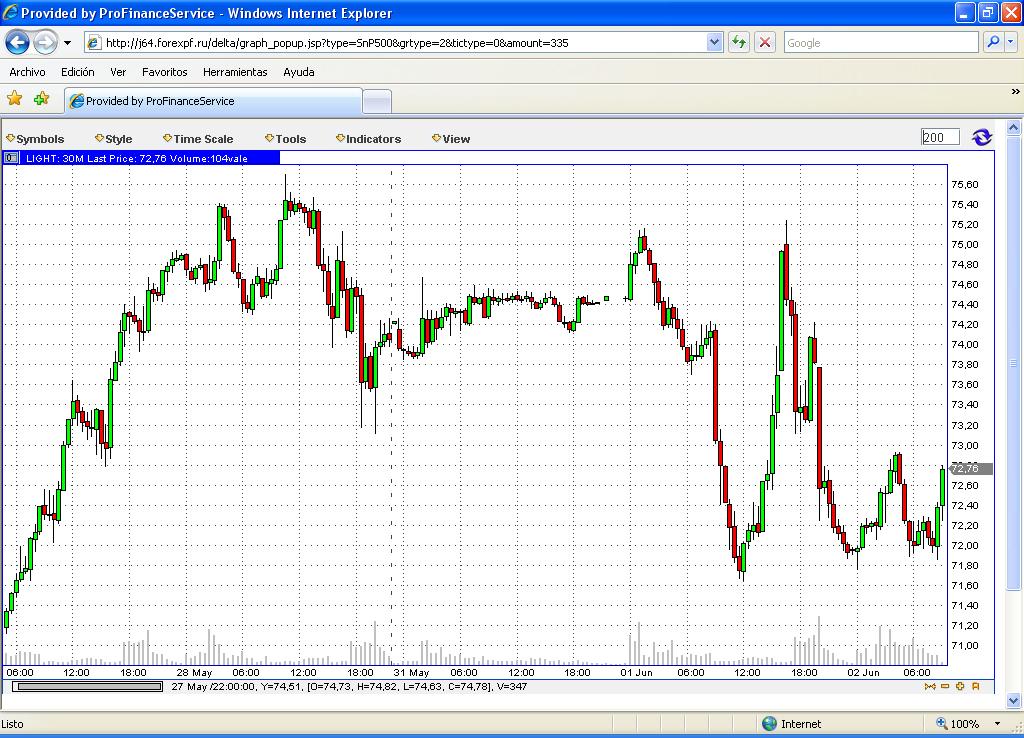
Task: Click the 01 Jun date axis label
Action: (636, 672)
